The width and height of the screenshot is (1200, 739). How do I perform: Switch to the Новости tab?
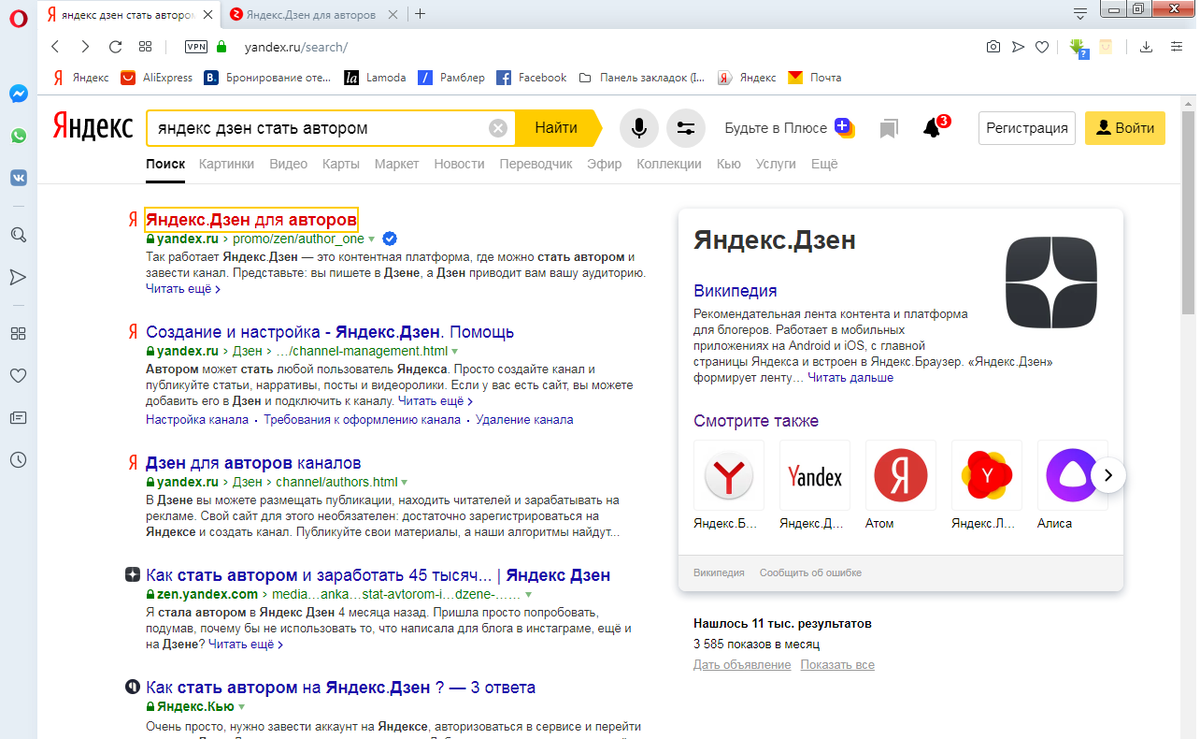(459, 164)
